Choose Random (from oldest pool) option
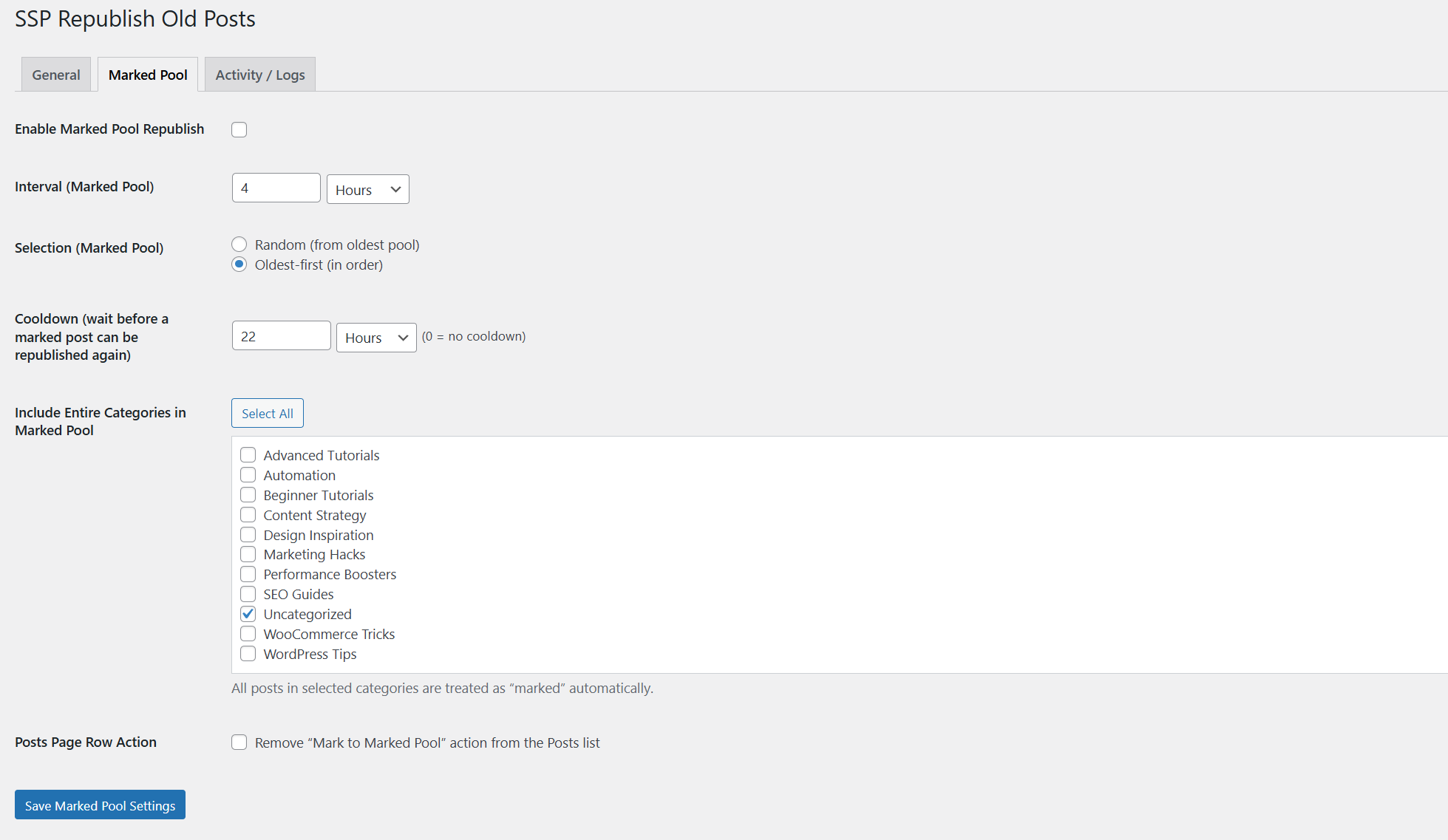Screen dimensions: 1448x840 [x=239, y=245]
